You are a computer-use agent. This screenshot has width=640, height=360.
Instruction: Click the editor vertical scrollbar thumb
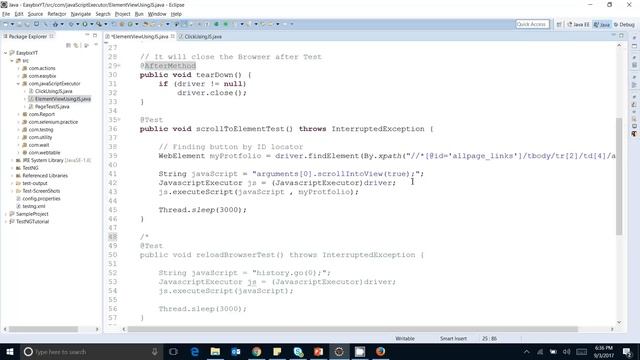tap(619, 176)
